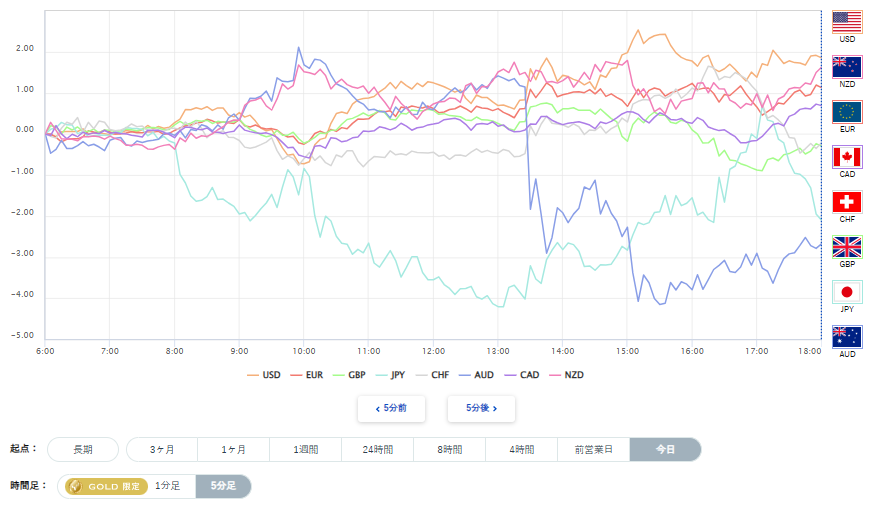Toggle the EUR line in chart legend
Screen dimensions: 874x509
(x=307, y=375)
